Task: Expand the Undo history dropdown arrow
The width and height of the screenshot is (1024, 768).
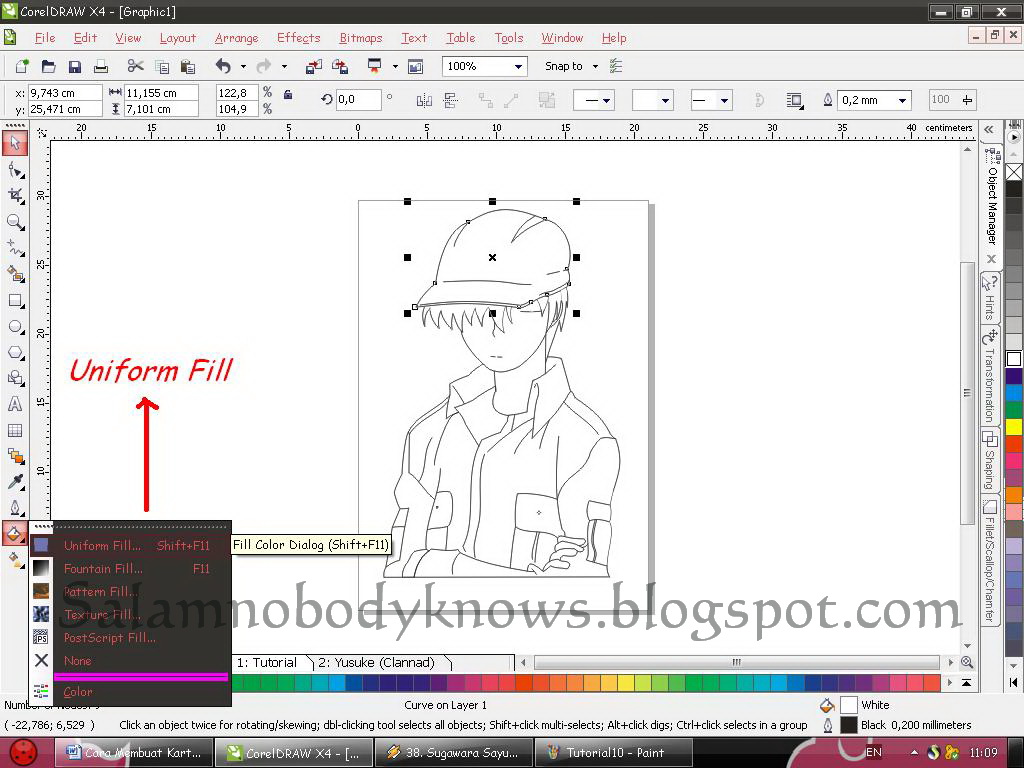Action: pos(243,67)
